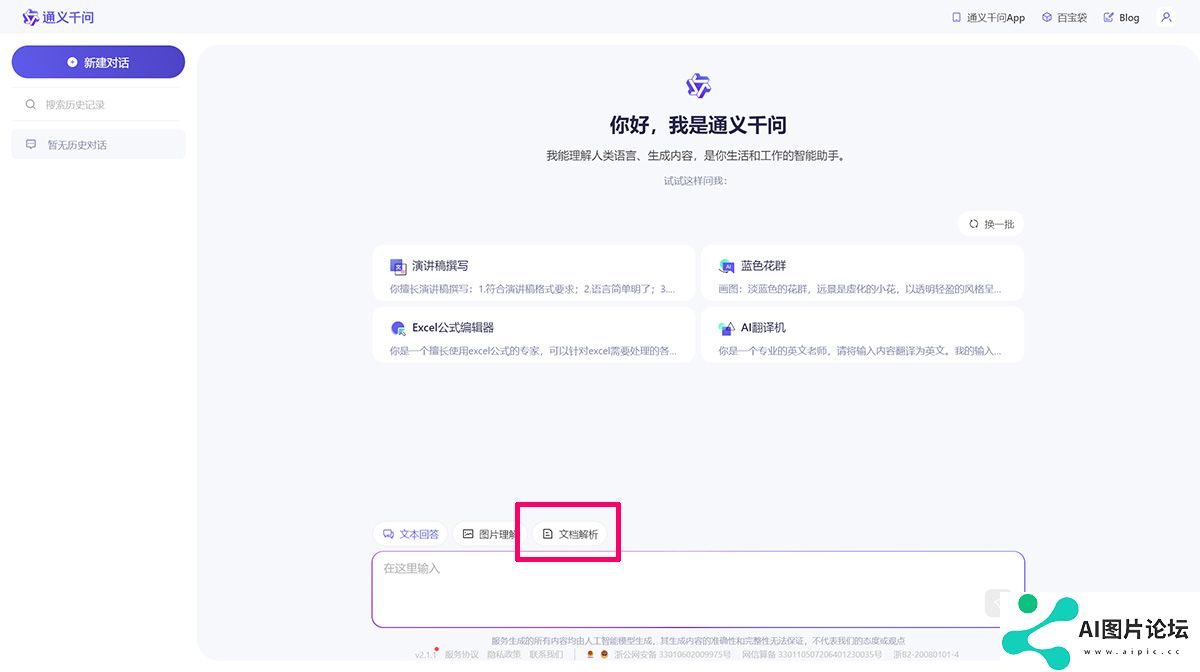Open the 联系我们 footer link
This screenshot has width=1200, height=672.
[x=546, y=655]
